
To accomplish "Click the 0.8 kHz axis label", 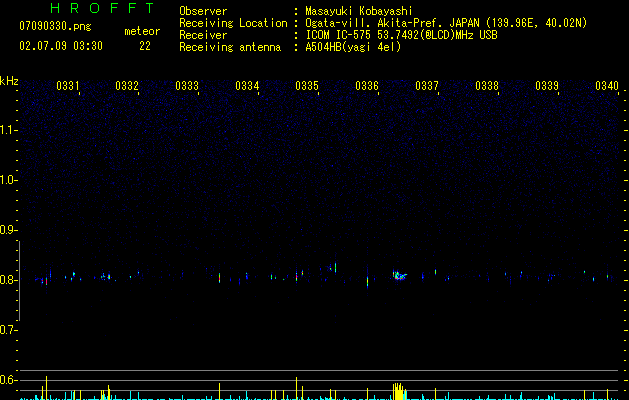I will click(8, 280).
